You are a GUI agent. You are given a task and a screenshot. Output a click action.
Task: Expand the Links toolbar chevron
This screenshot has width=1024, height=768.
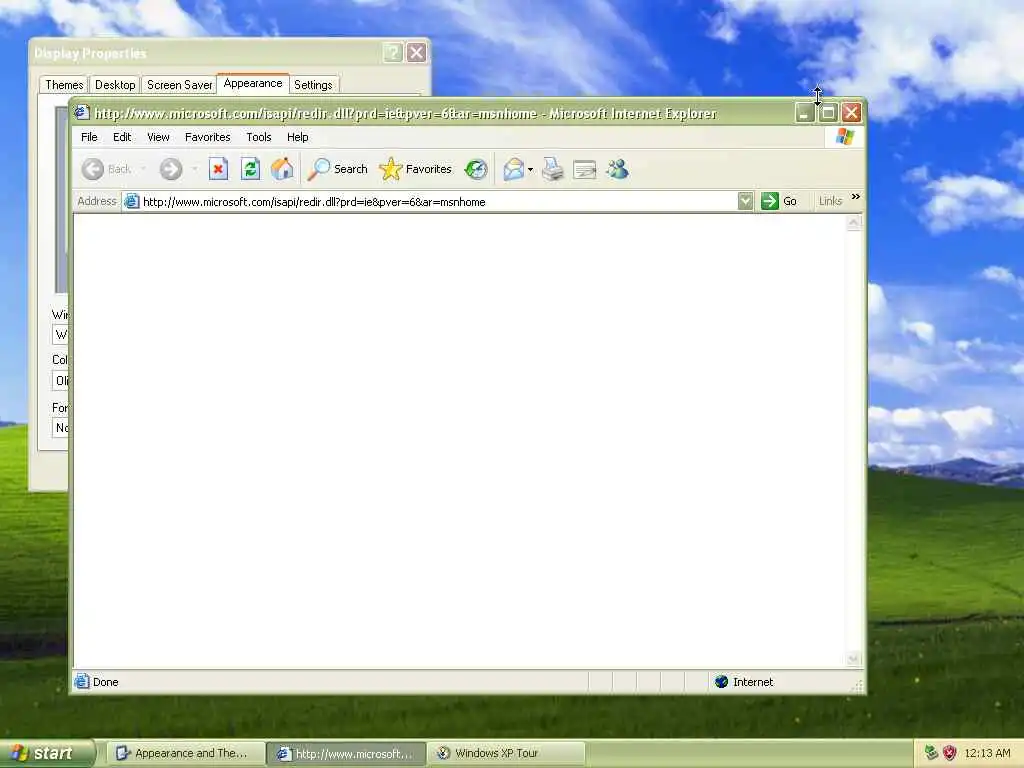tap(856, 197)
